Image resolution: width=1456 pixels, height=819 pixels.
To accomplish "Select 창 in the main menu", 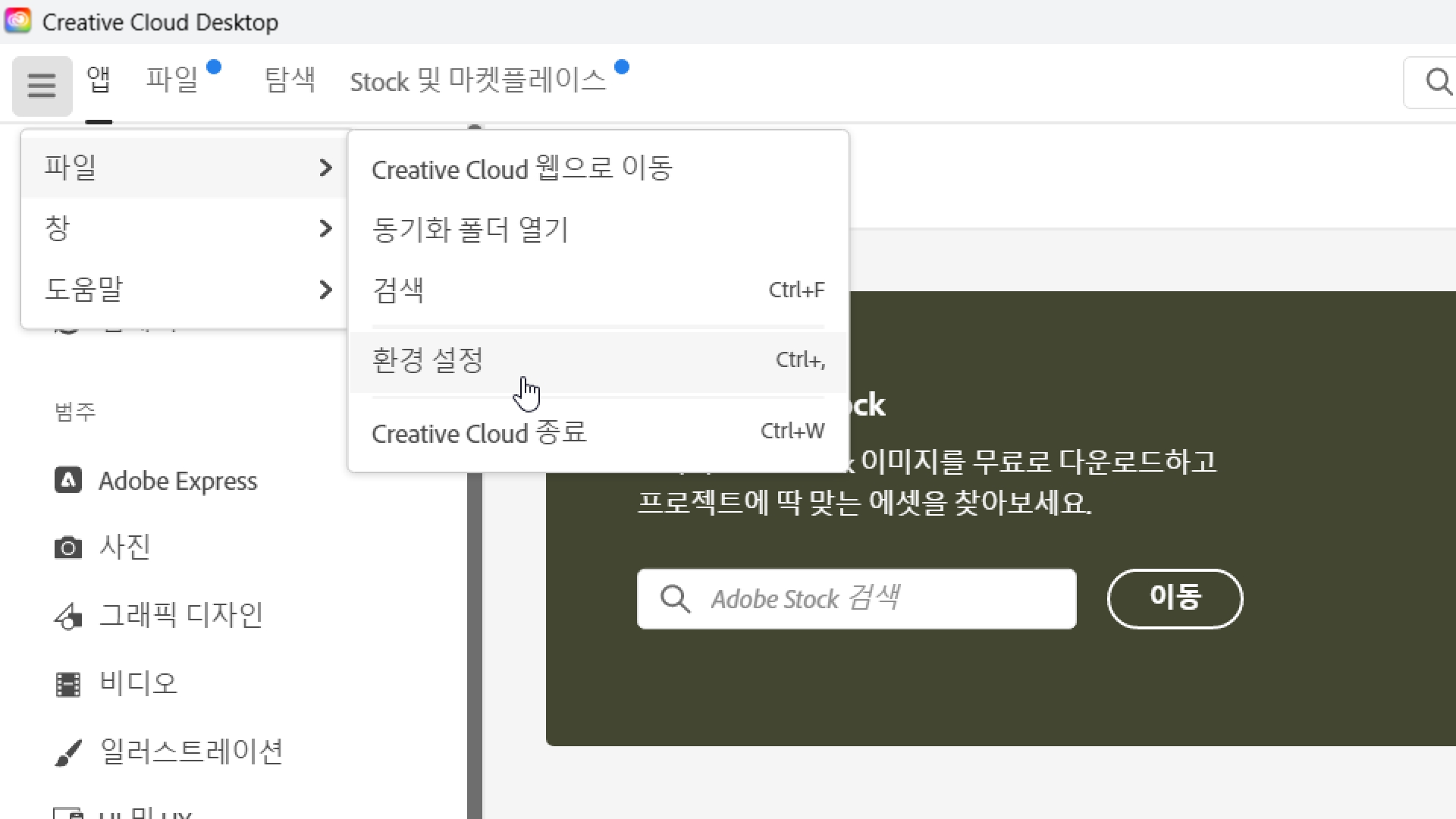I will 184,228.
